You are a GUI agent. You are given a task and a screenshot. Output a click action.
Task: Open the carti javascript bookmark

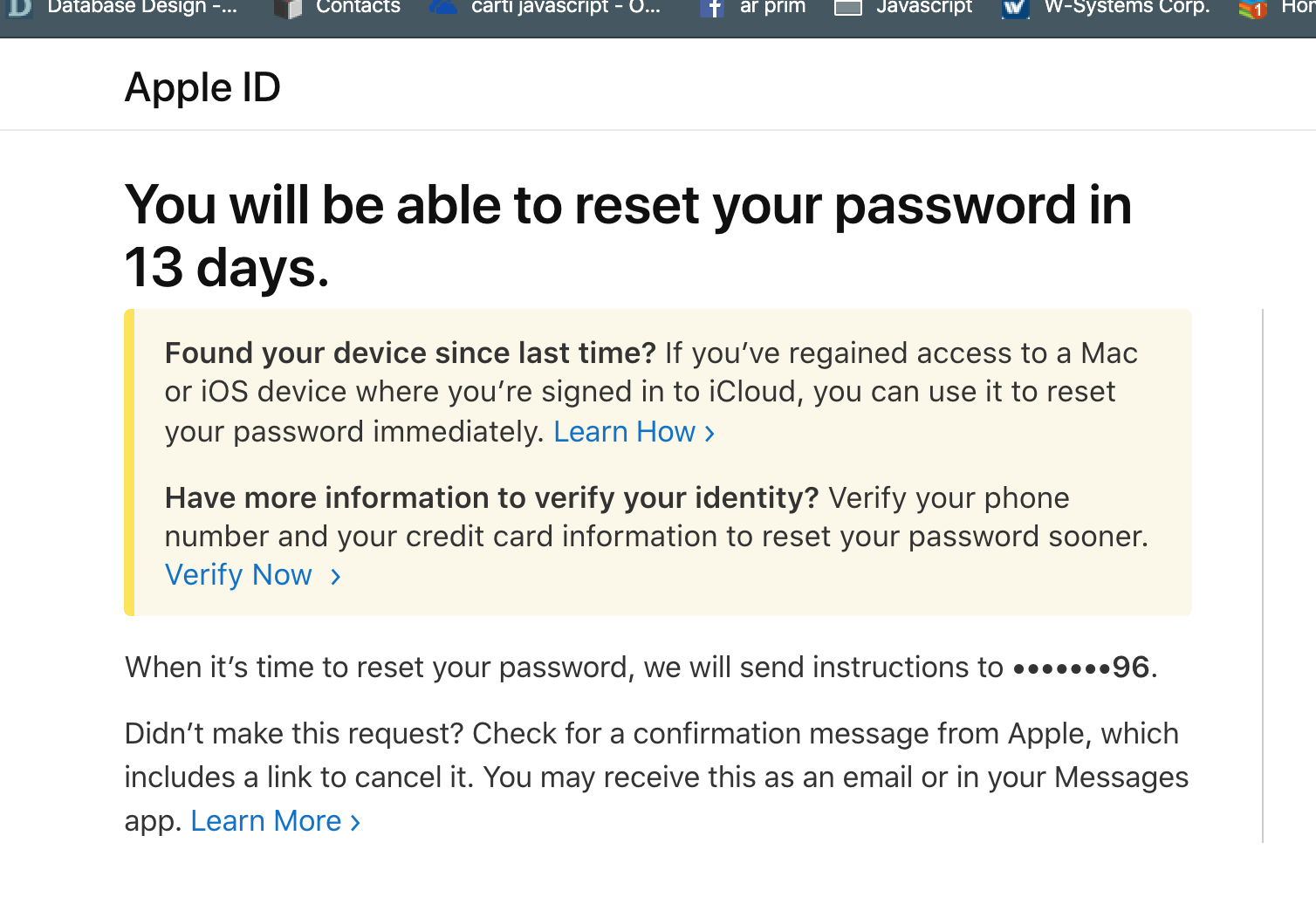(565, 8)
